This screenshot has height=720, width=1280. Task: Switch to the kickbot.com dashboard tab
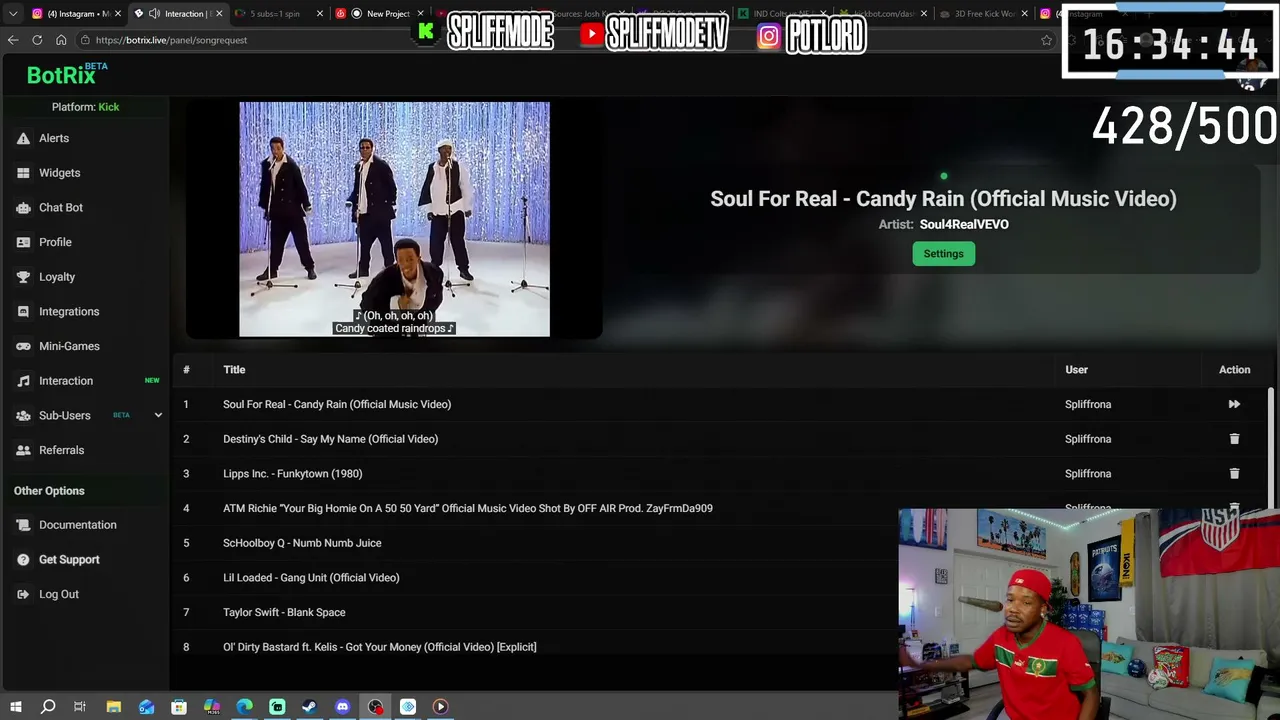point(883,14)
